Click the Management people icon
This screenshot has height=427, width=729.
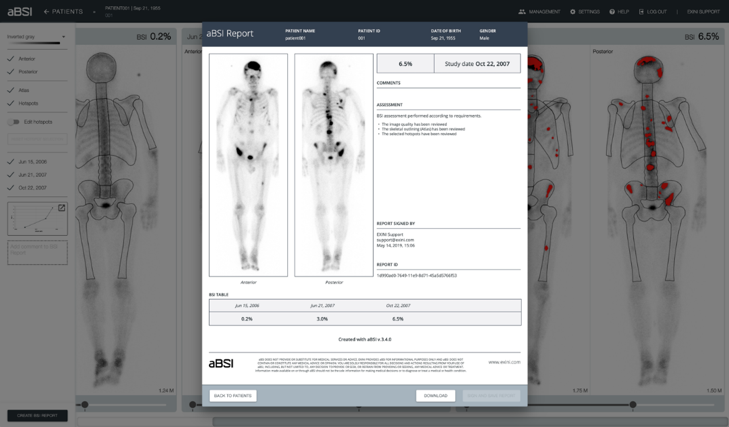[522, 12]
